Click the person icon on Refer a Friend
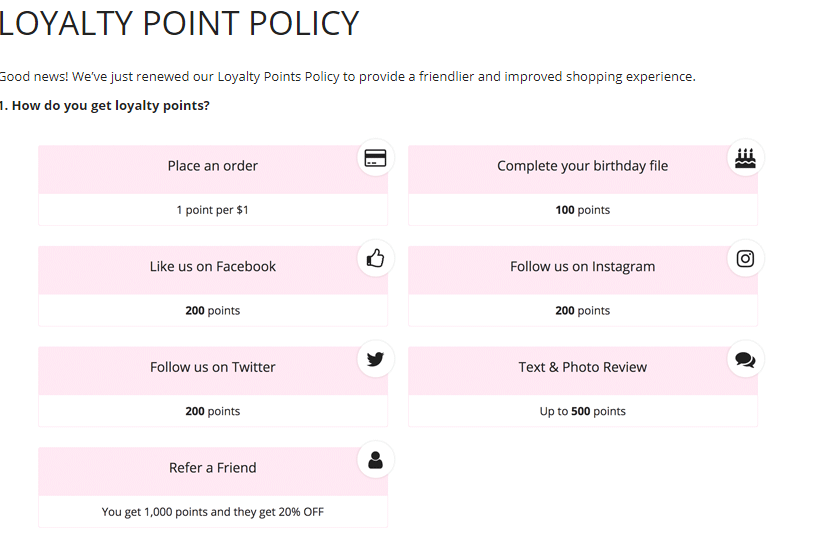Image resolution: width=819 pixels, height=544 pixels. tap(375, 460)
